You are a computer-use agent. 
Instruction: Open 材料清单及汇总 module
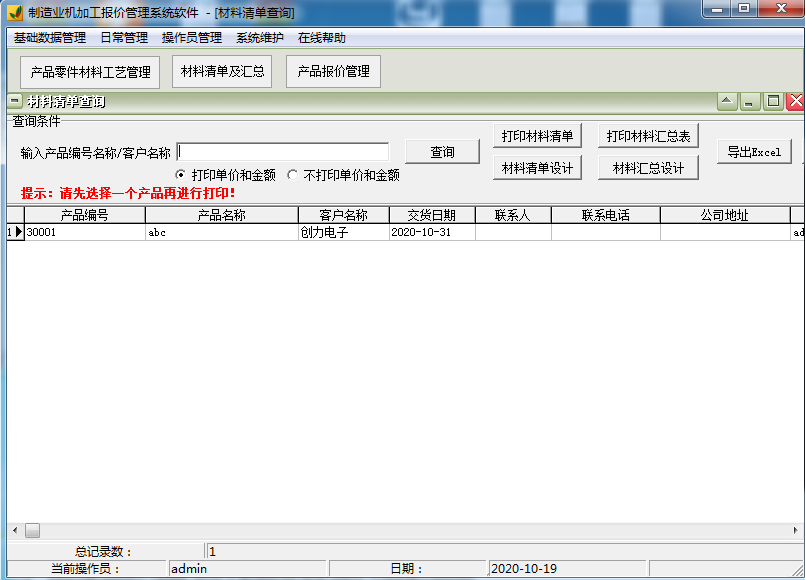coord(222,72)
